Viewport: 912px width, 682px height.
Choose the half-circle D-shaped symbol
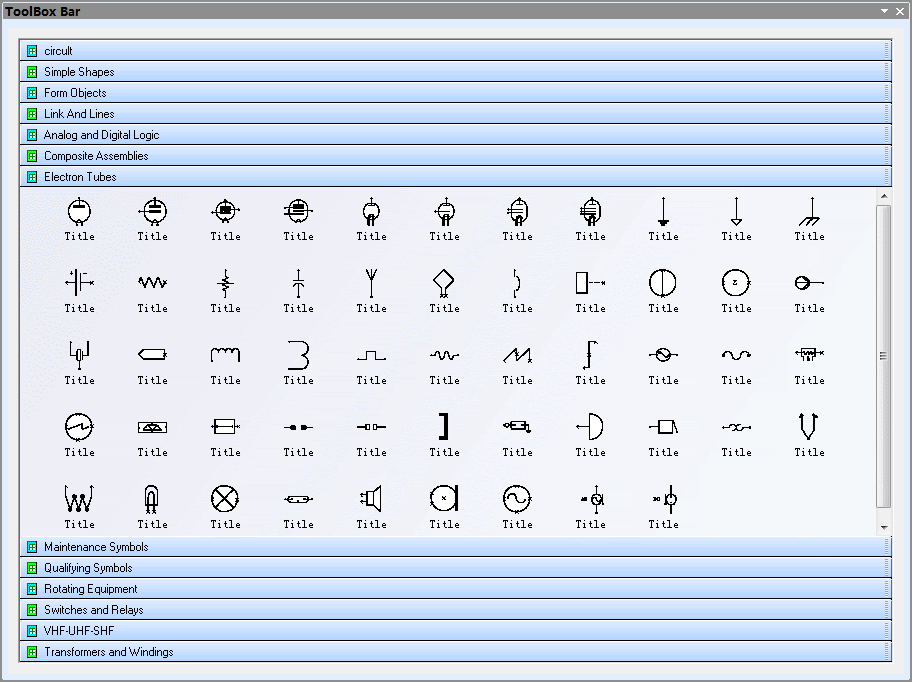(590, 427)
